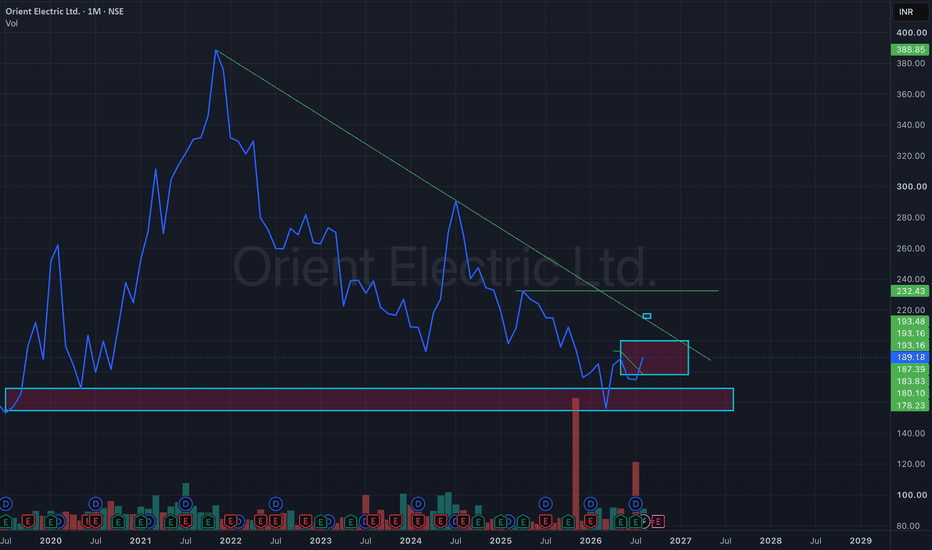Click the lightning event icon near mid-2026
932x550 pixels.
coord(646,522)
